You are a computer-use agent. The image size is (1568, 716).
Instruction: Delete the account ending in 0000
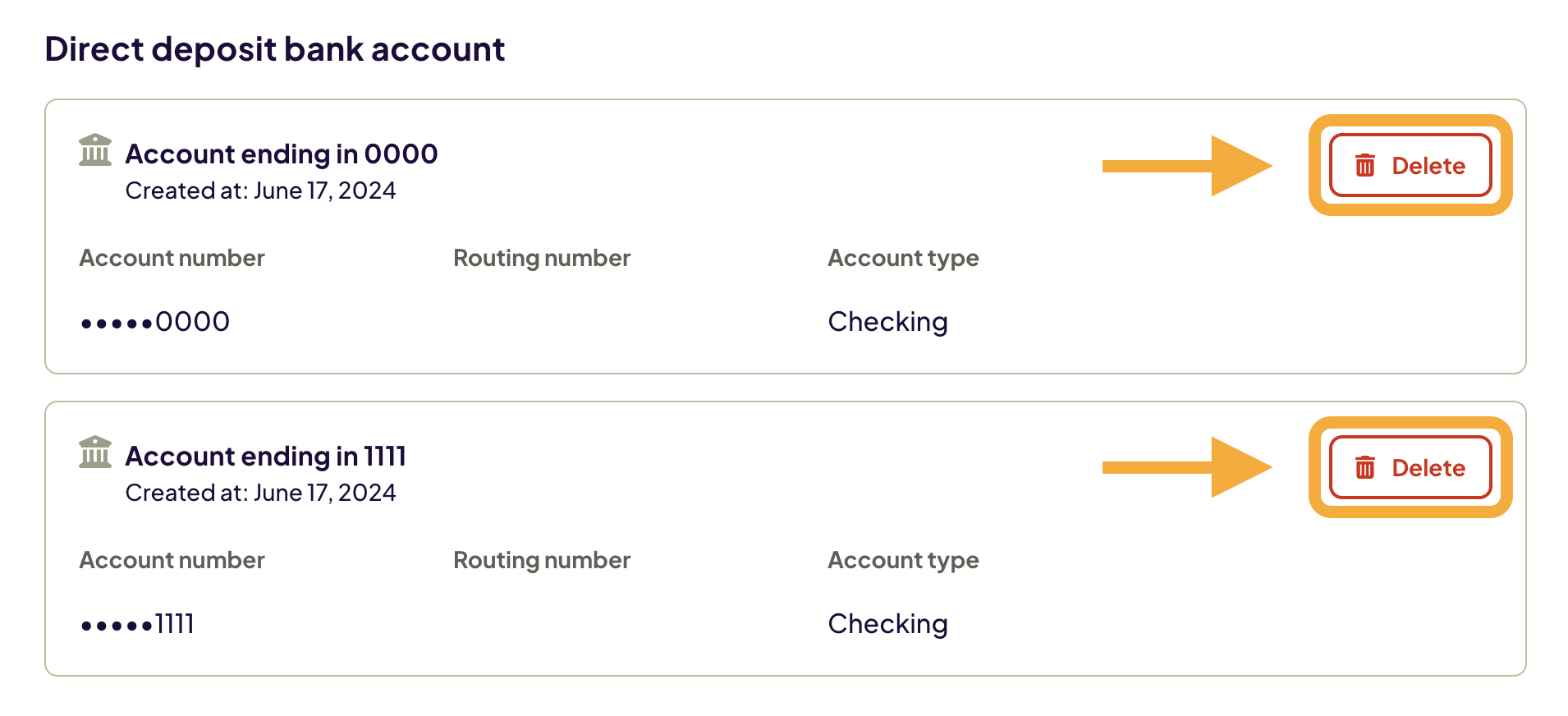tap(1410, 166)
